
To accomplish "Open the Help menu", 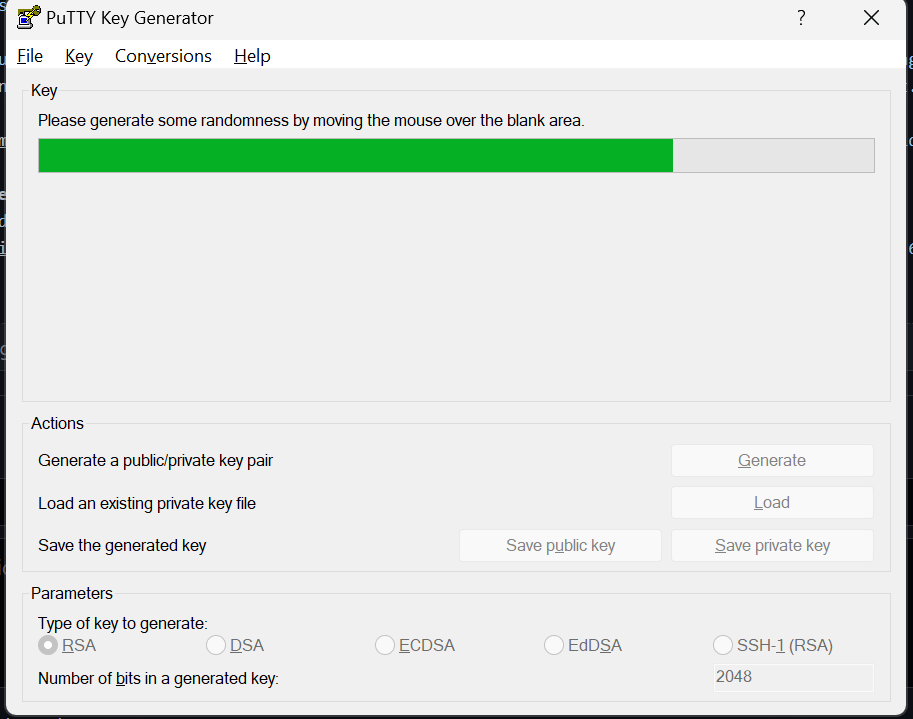I will [252, 56].
